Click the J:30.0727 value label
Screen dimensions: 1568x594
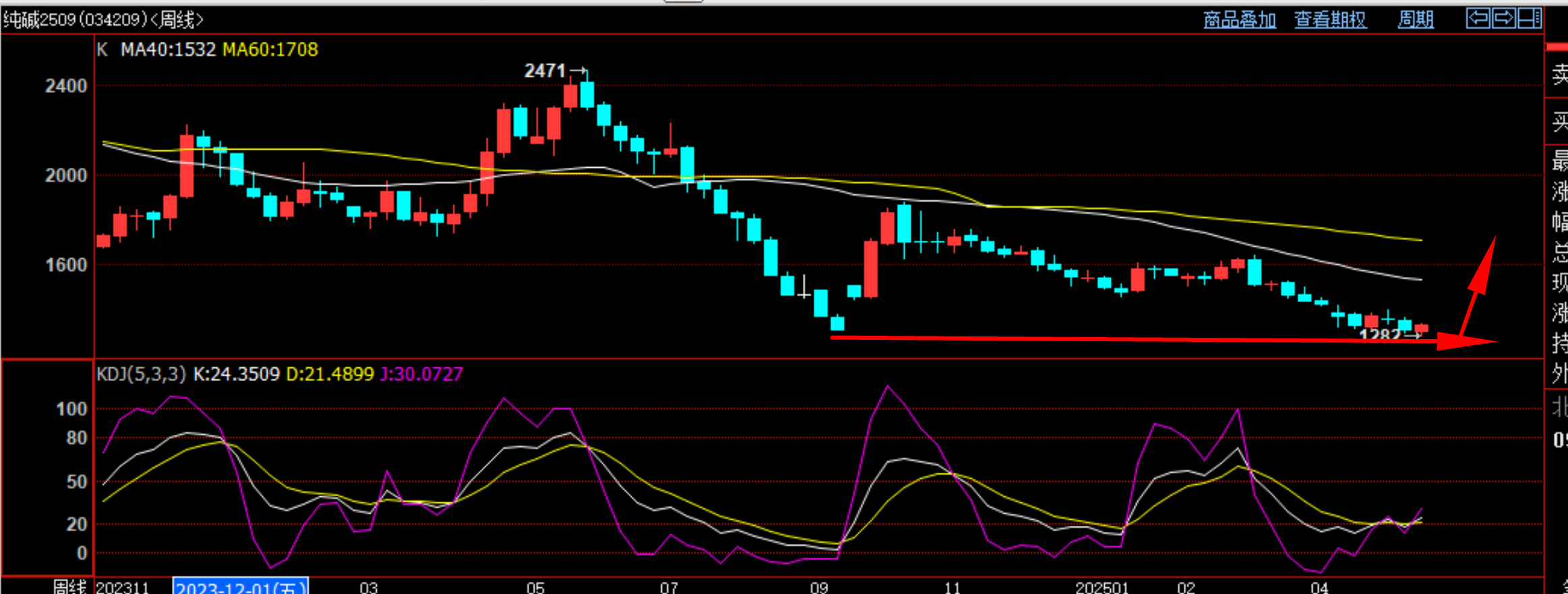(421, 374)
